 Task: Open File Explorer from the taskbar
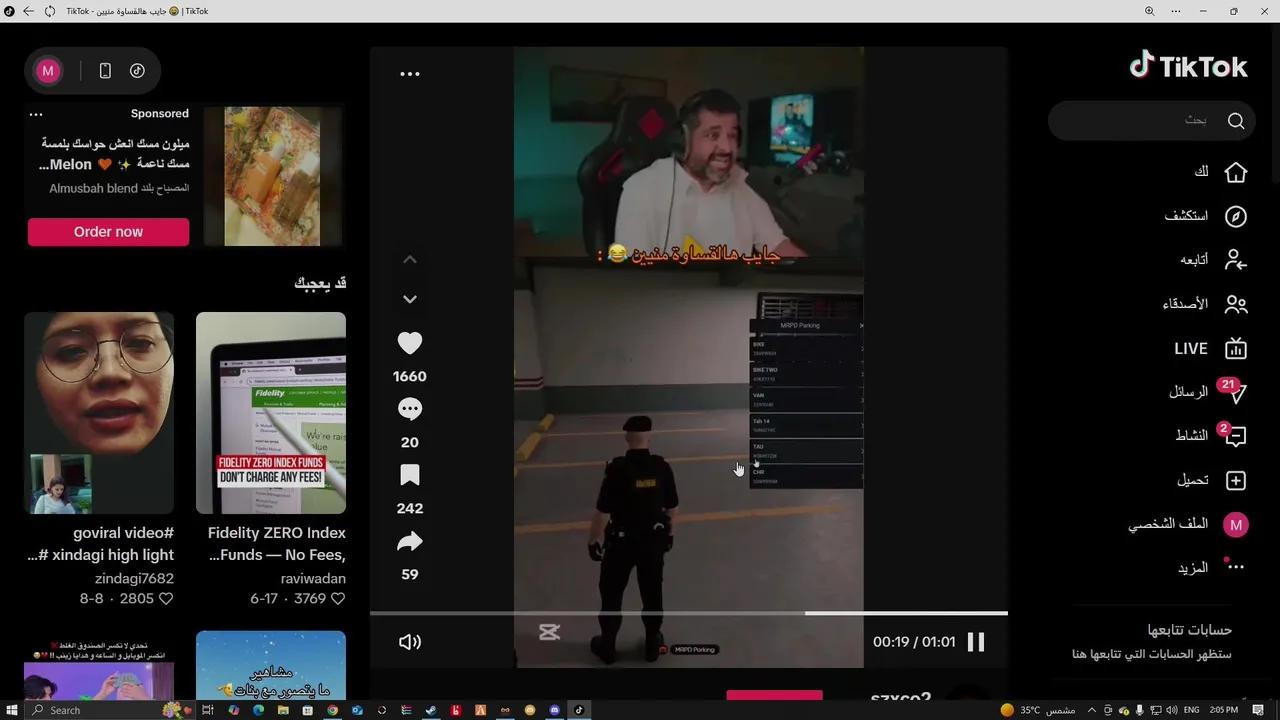point(283,710)
